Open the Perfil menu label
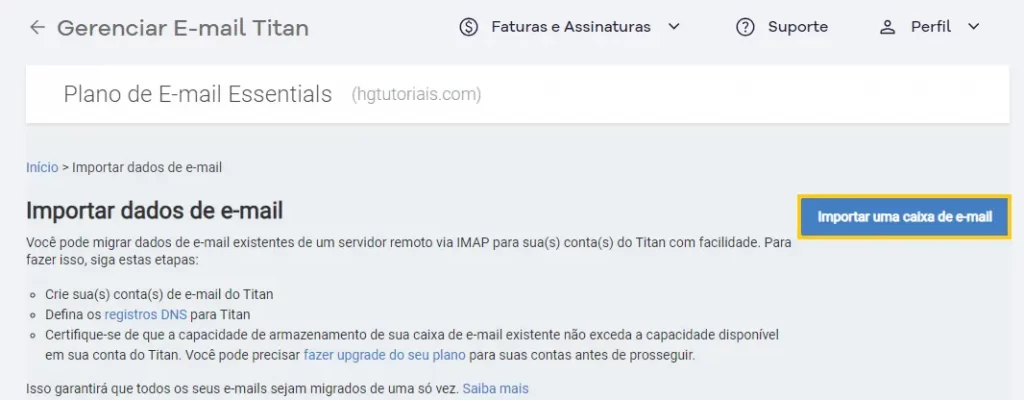This screenshot has height=400, width=1024. (x=931, y=27)
